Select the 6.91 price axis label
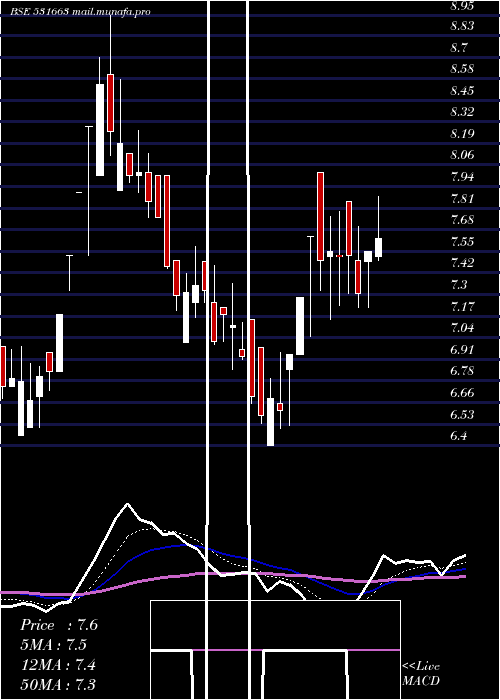The width and height of the screenshot is (500, 700). [462, 349]
